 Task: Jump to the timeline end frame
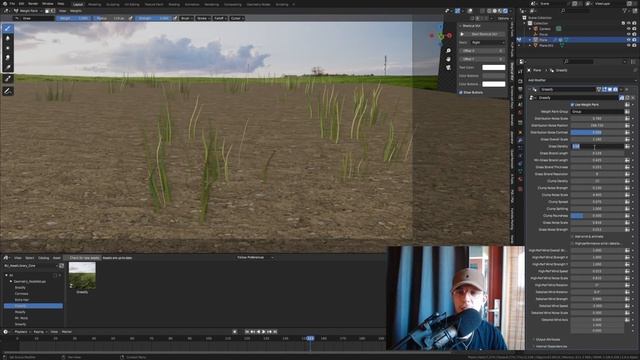point(275,332)
